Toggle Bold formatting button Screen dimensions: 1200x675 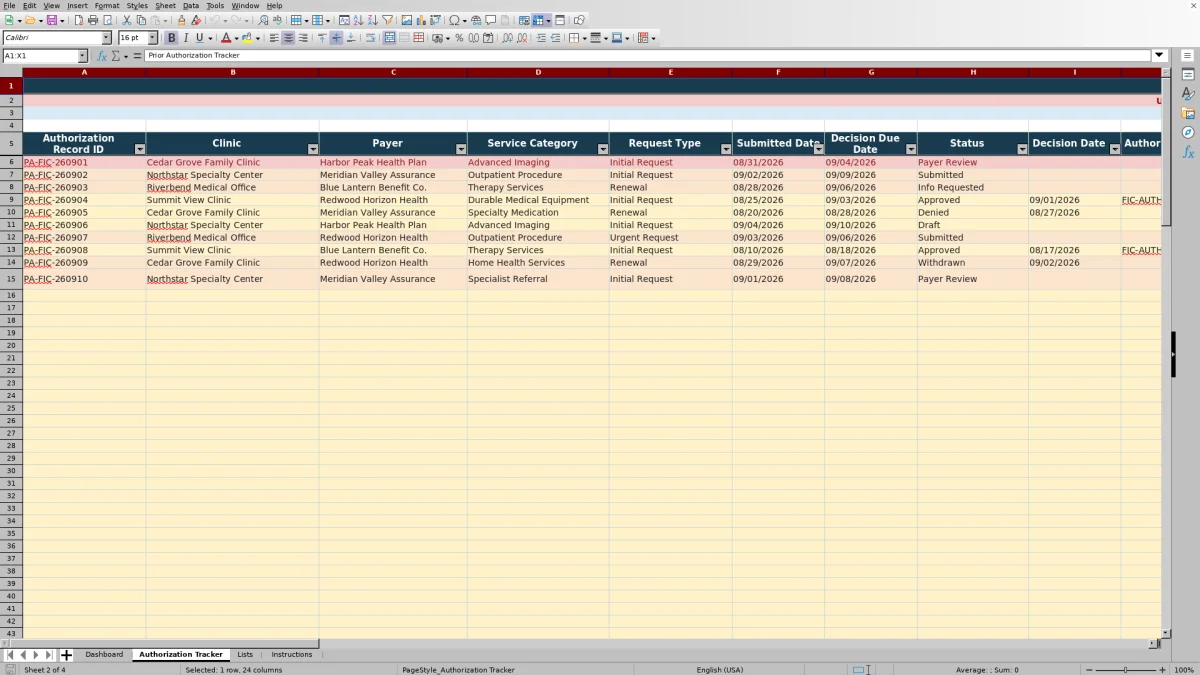click(x=171, y=38)
